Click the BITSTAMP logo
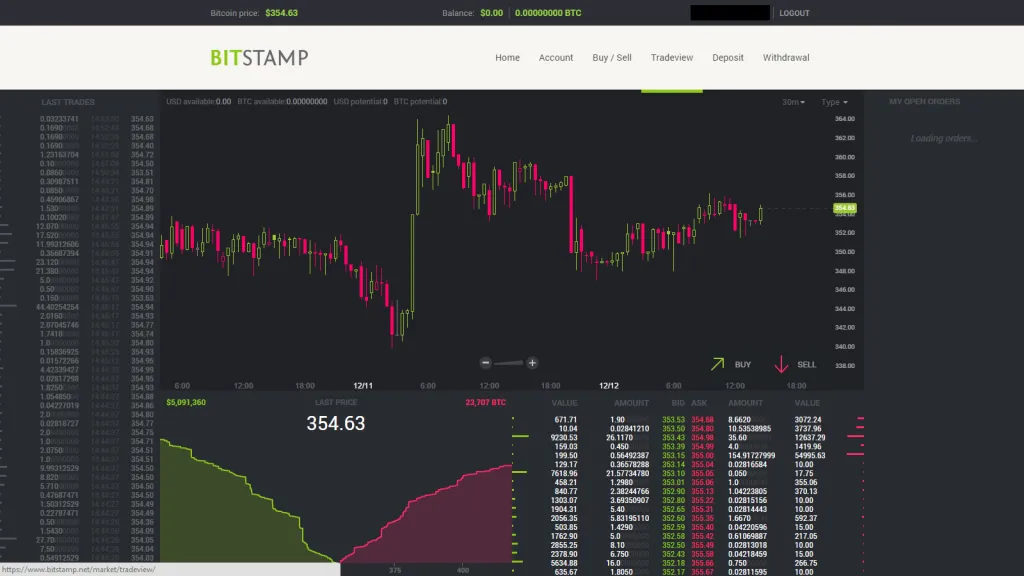 tap(259, 57)
